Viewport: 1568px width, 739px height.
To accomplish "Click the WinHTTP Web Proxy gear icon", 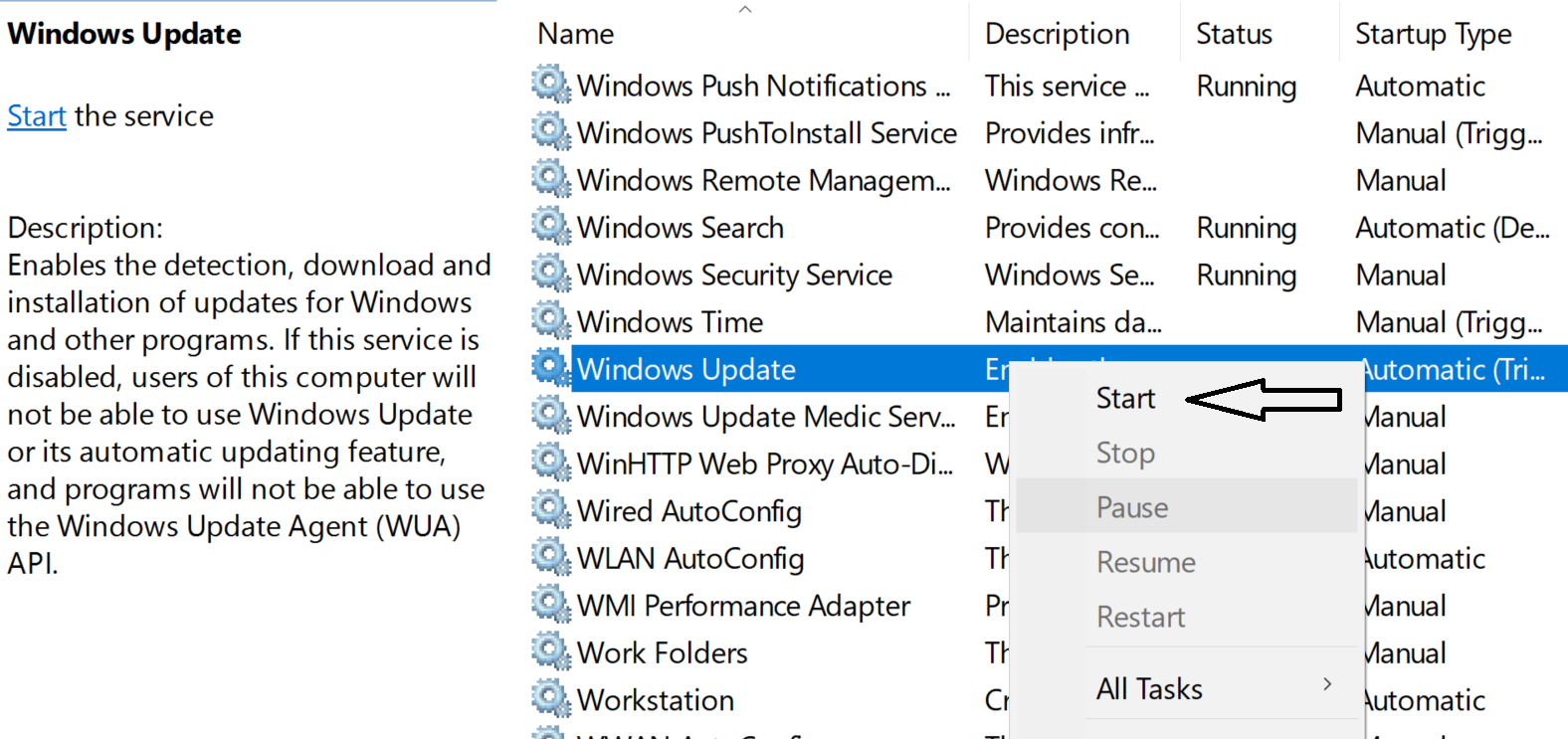I will [551, 462].
